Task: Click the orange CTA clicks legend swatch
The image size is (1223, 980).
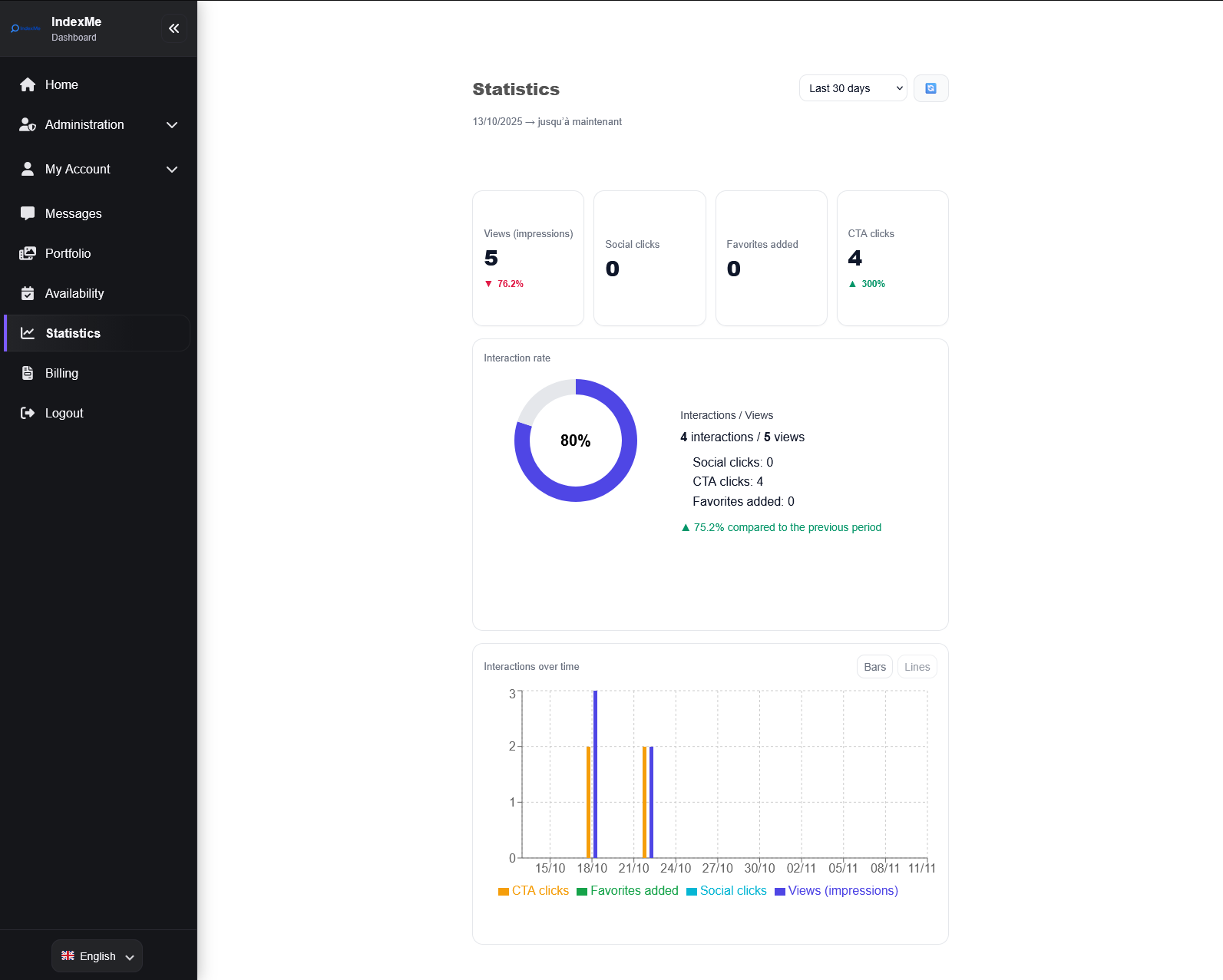Action: point(504,892)
